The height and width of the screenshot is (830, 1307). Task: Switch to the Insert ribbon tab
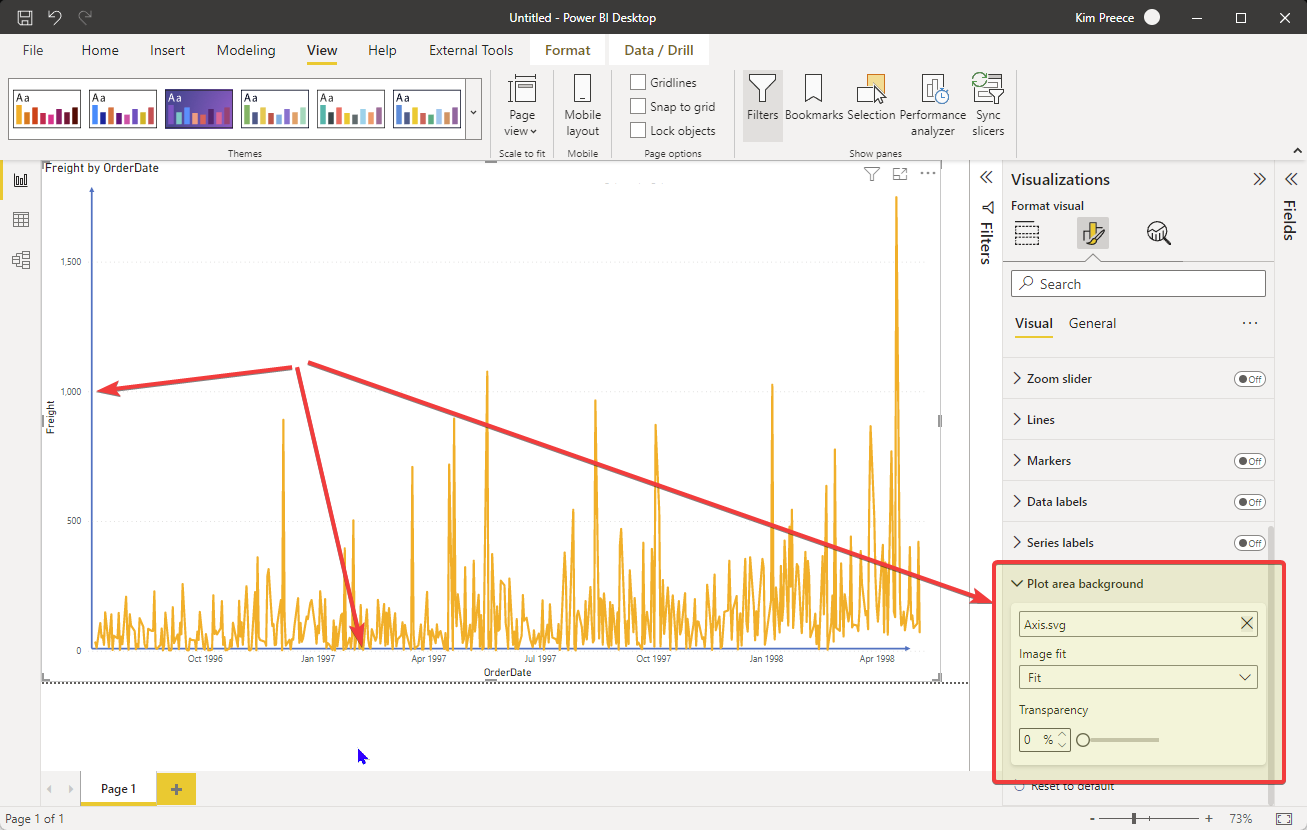tap(167, 50)
